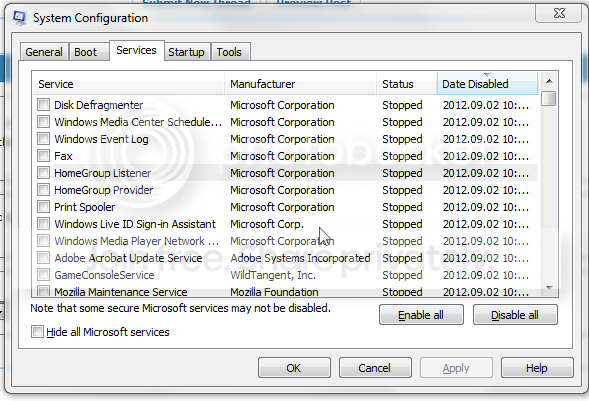Click the date disabled value for Print Spooler
The width and height of the screenshot is (589, 401).
pyautogui.click(x=486, y=207)
